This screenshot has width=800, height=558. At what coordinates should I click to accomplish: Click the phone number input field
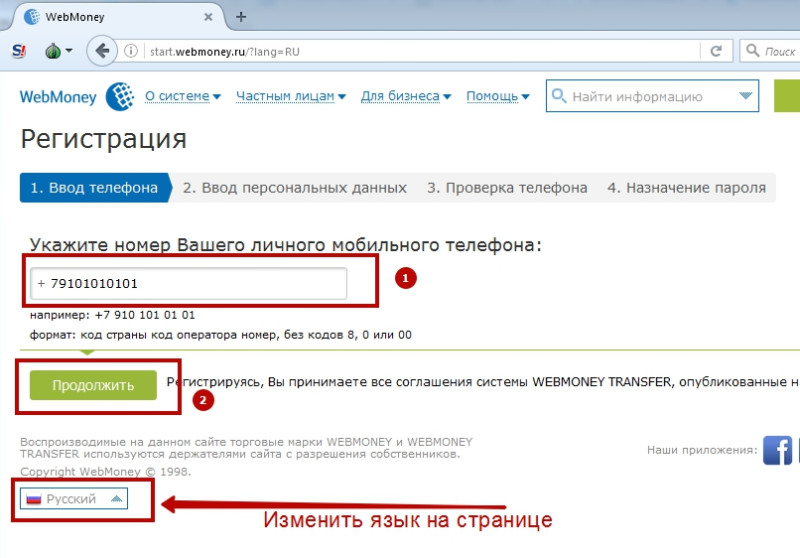point(188,284)
